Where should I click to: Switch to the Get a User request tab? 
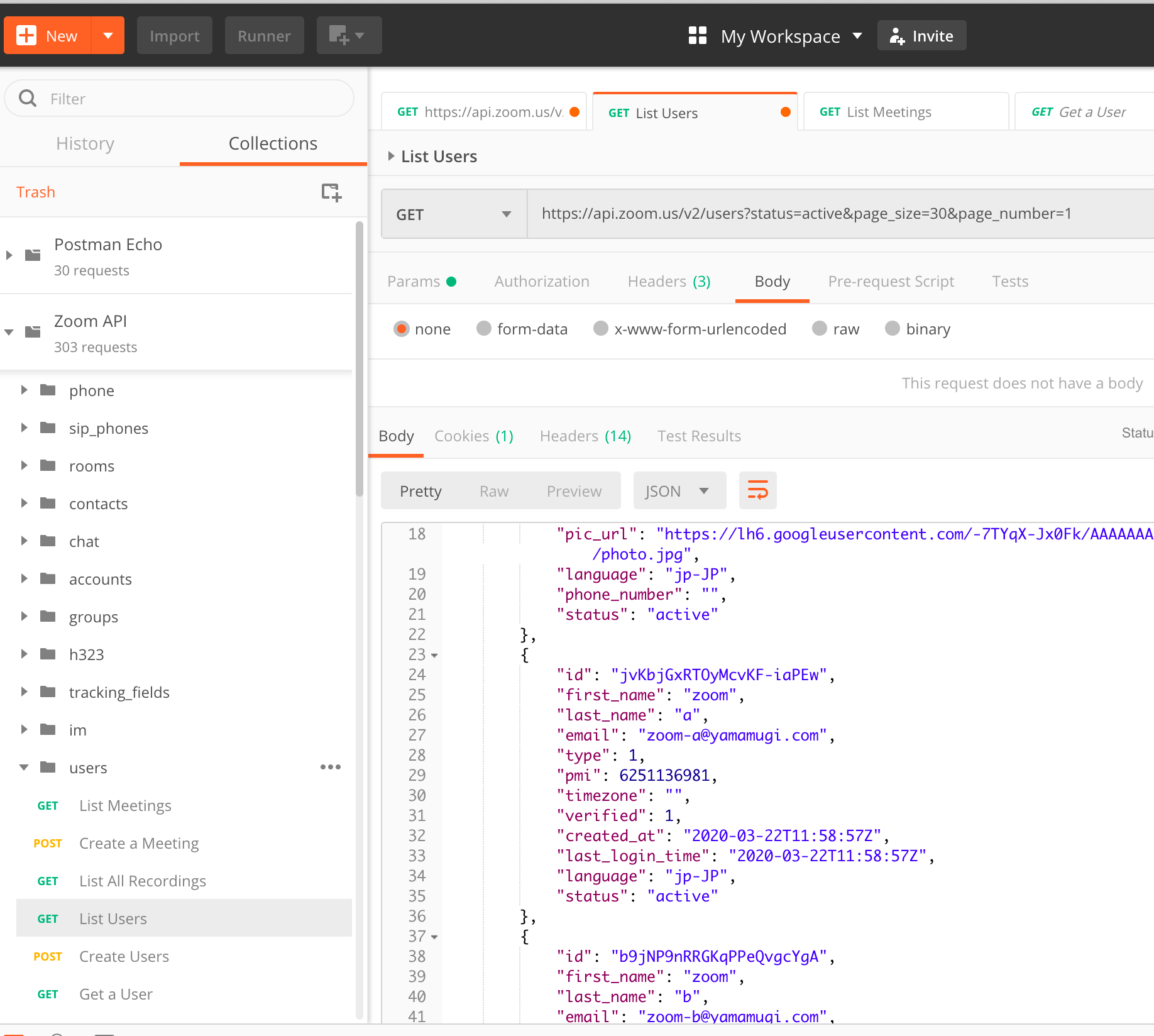[x=1084, y=112]
